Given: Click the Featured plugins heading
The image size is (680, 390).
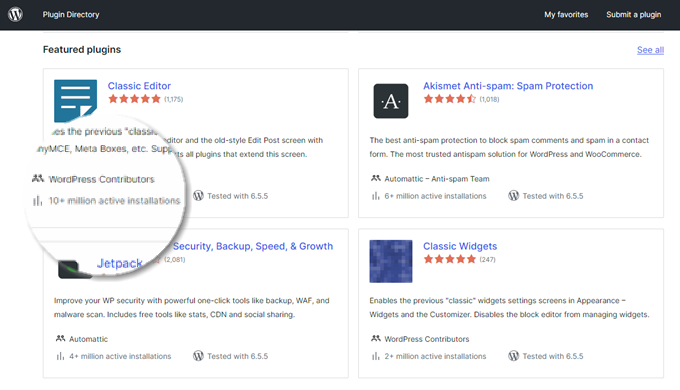Looking at the screenshot, I should 82,49.
